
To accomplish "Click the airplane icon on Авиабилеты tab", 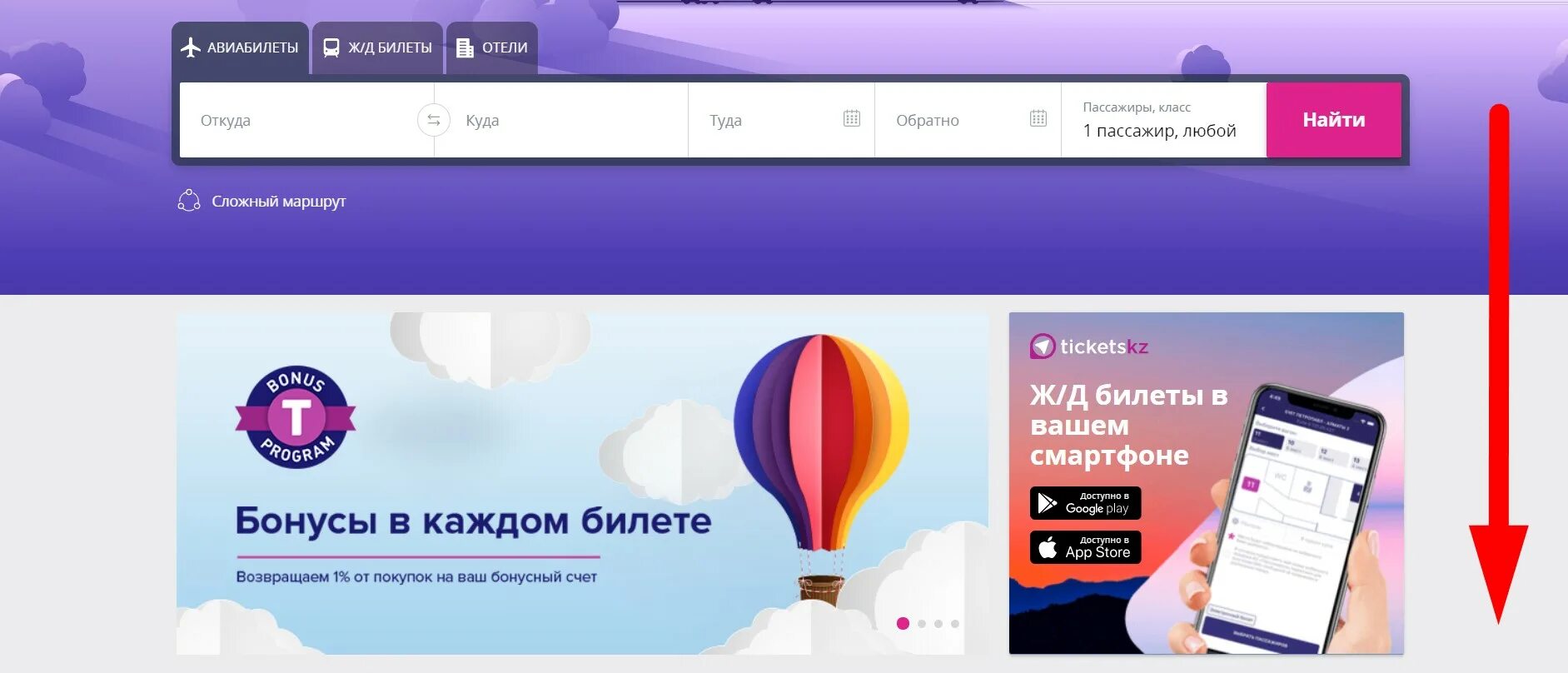I will tap(191, 47).
